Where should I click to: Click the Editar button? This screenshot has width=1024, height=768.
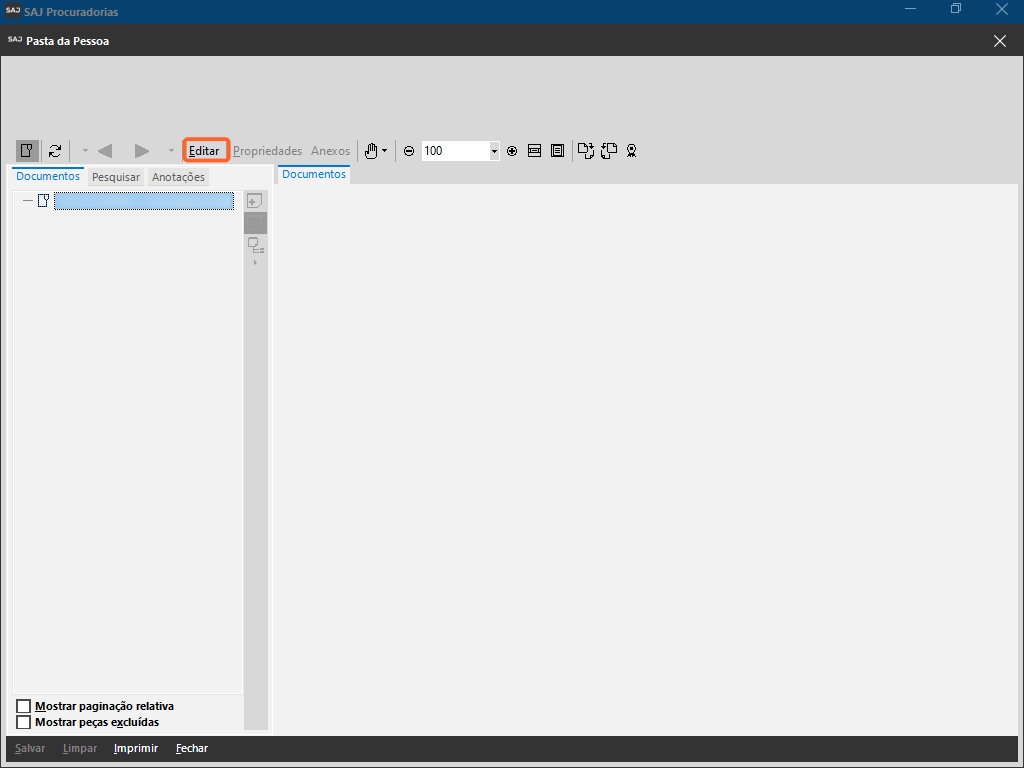(205, 151)
